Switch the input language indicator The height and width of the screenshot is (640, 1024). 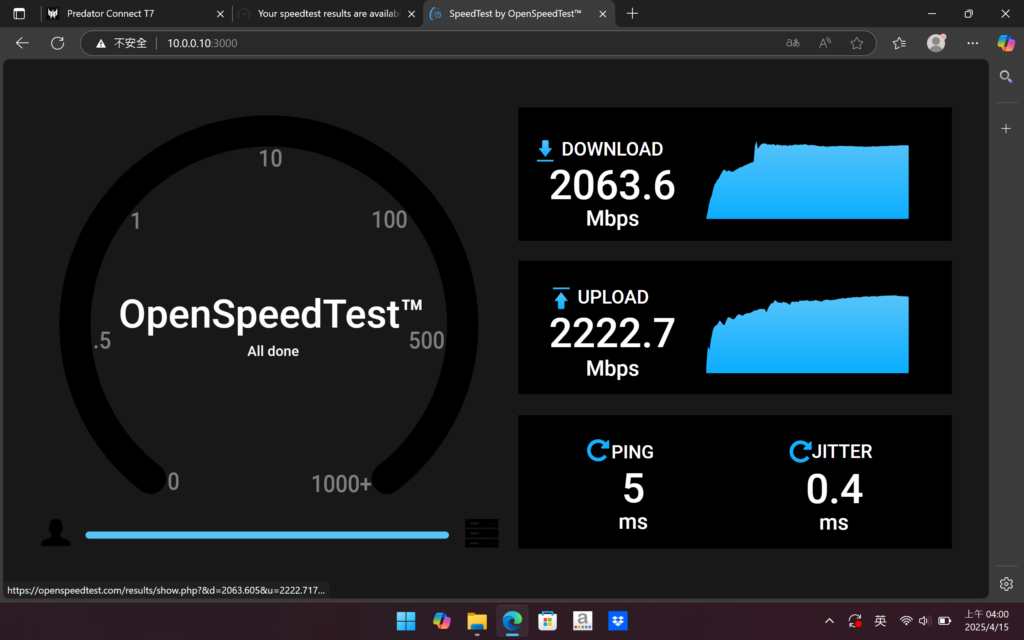coord(880,620)
